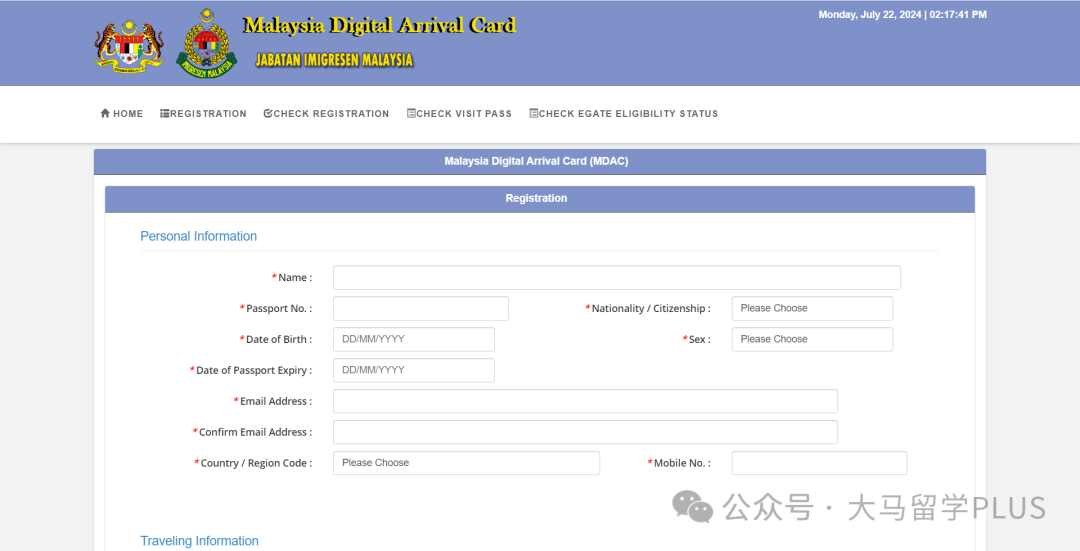Screen dimensions: 1080x551
Task: Click the Date of Birth label
Action: tap(276, 340)
